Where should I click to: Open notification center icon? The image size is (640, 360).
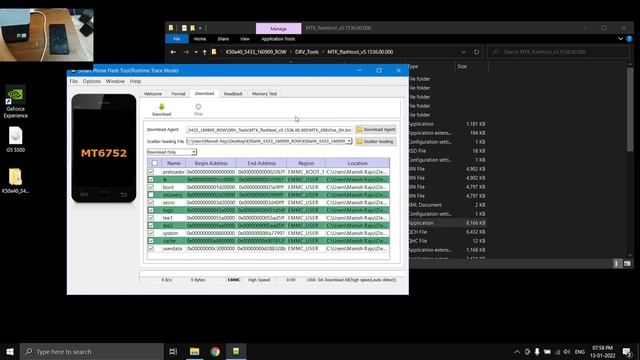tap(627, 351)
